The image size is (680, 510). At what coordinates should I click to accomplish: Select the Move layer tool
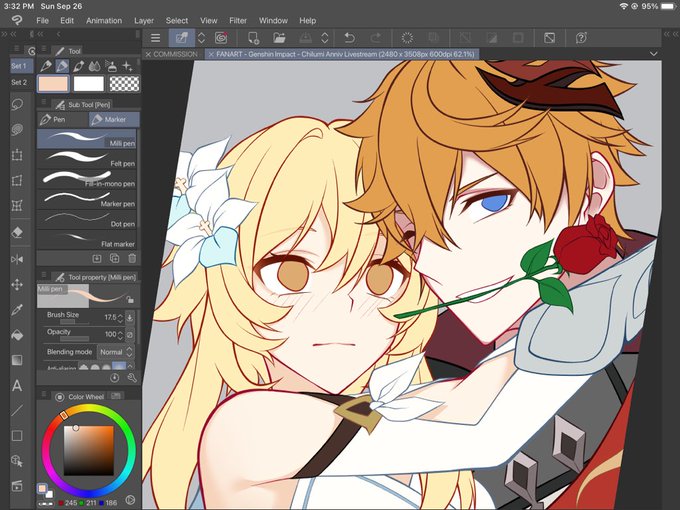tap(17, 284)
